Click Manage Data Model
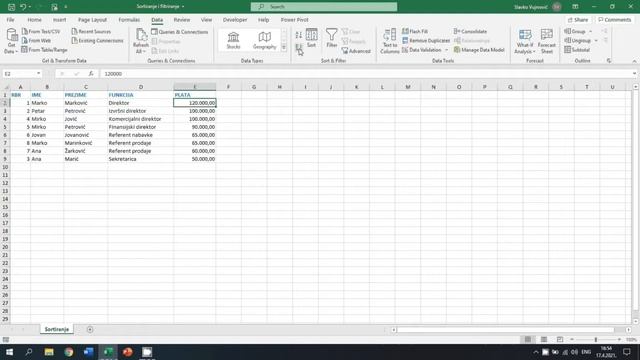 click(479, 50)
